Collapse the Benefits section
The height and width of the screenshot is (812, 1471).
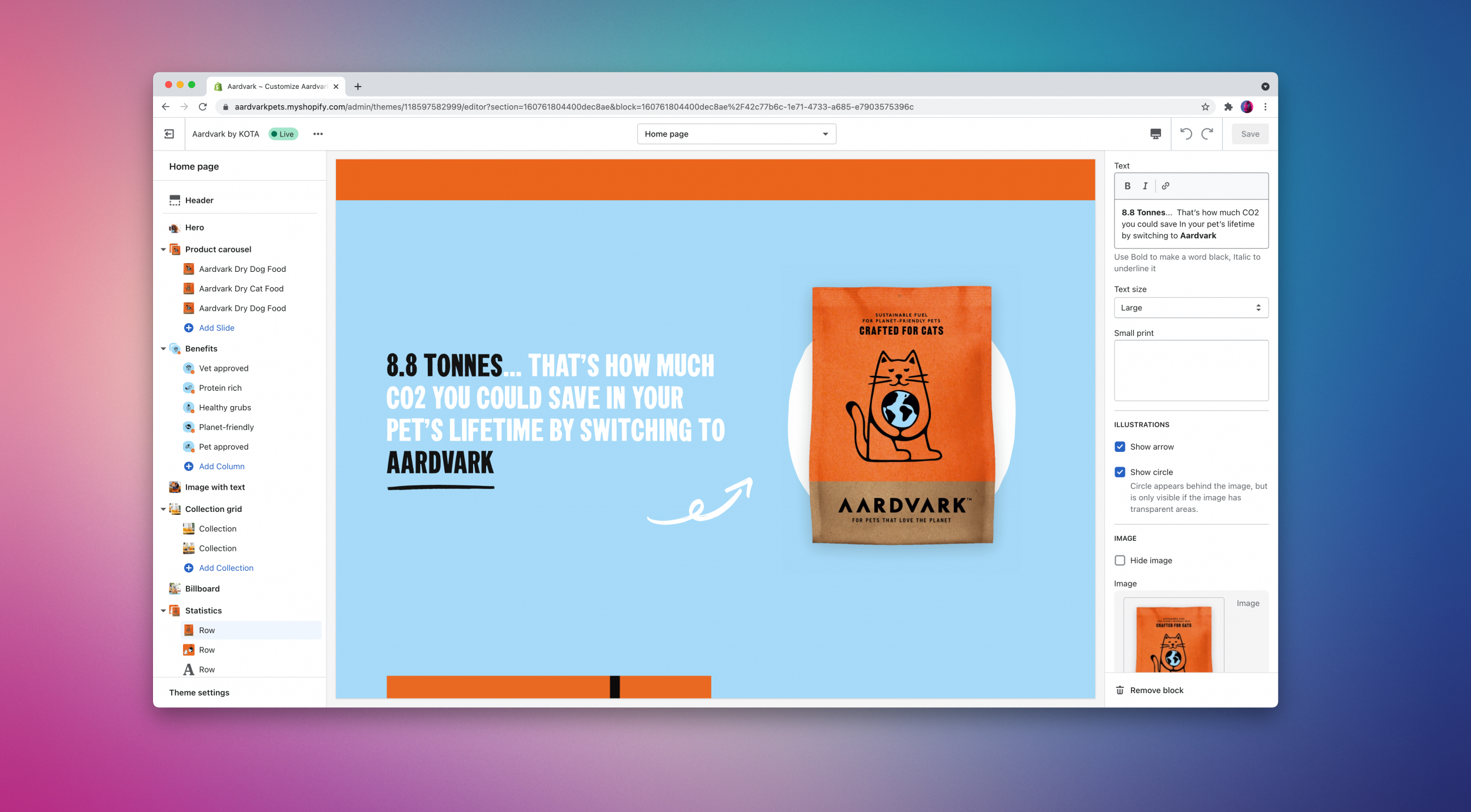pyautogui.click(x=164, y=349)
